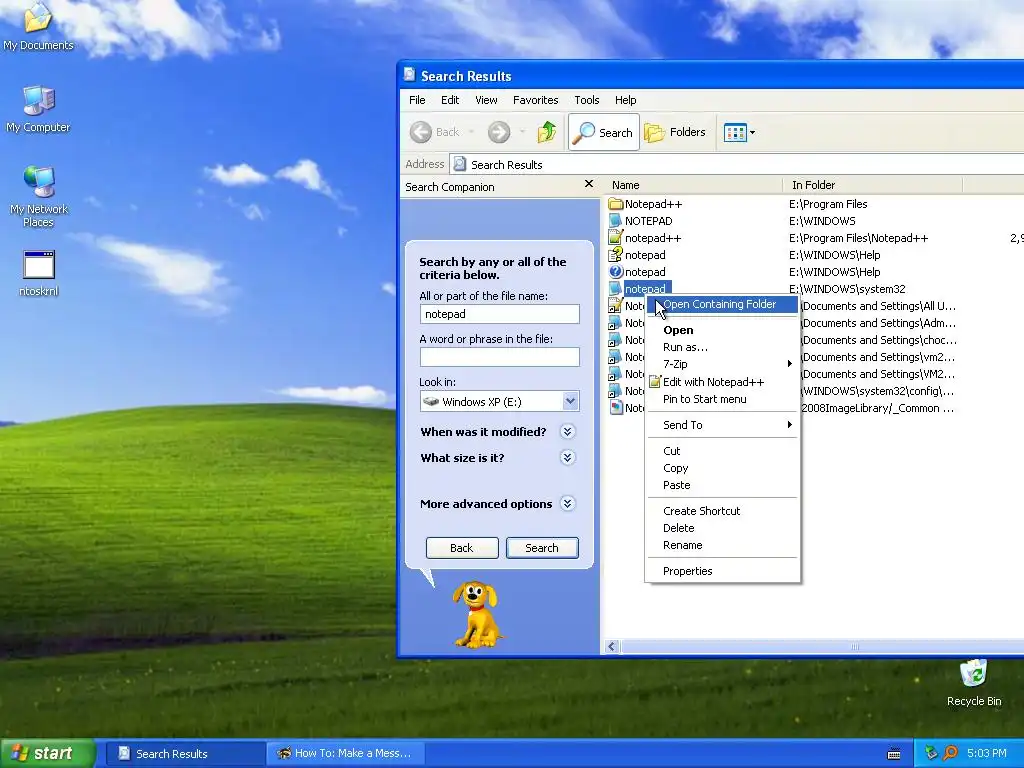Choose Open Containing Folder from context menu
Screen dimensions: 1024x768
pyautogui.click(x=722, y=304)
